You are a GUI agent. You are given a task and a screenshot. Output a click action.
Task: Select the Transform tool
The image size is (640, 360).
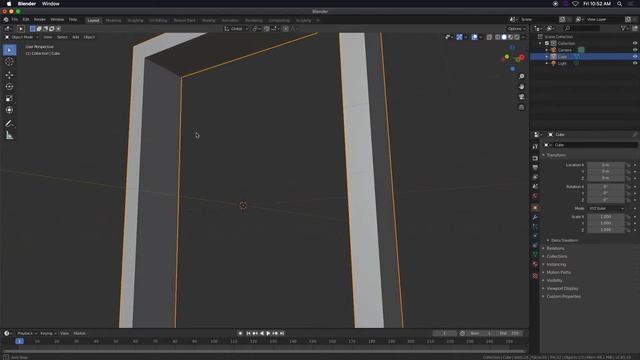pos(9,110)
